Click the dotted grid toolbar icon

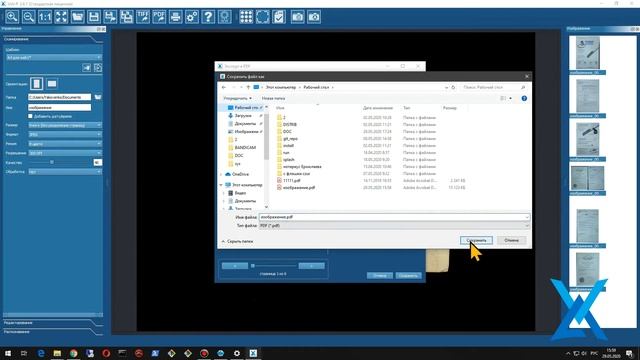click(246, 17)
